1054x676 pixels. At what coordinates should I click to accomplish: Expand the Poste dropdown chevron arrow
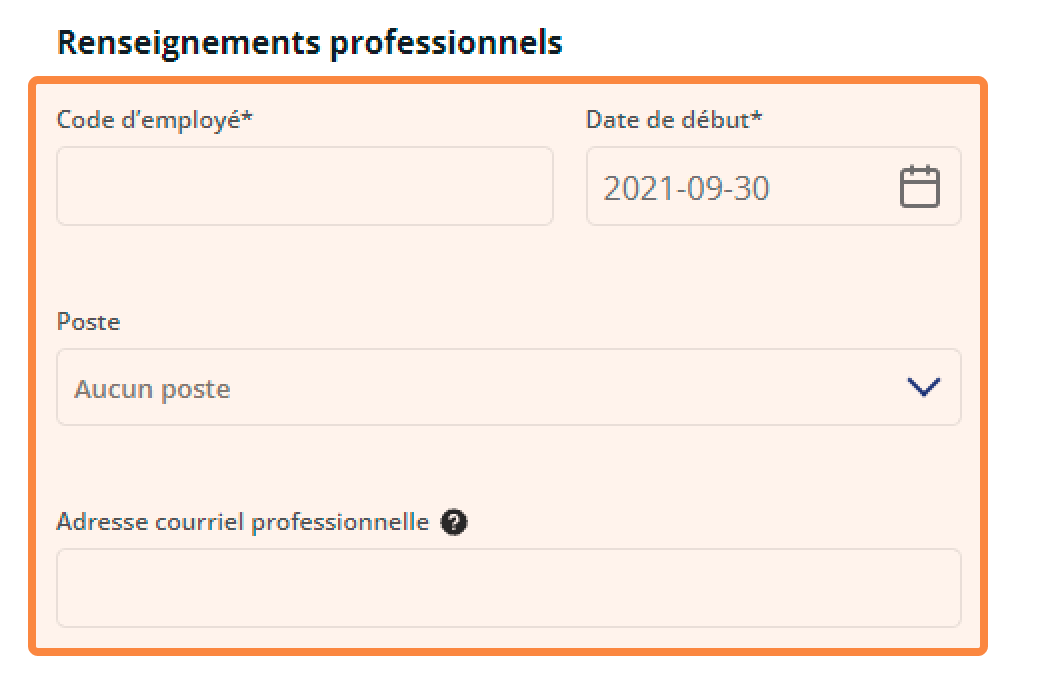point(924,387)
